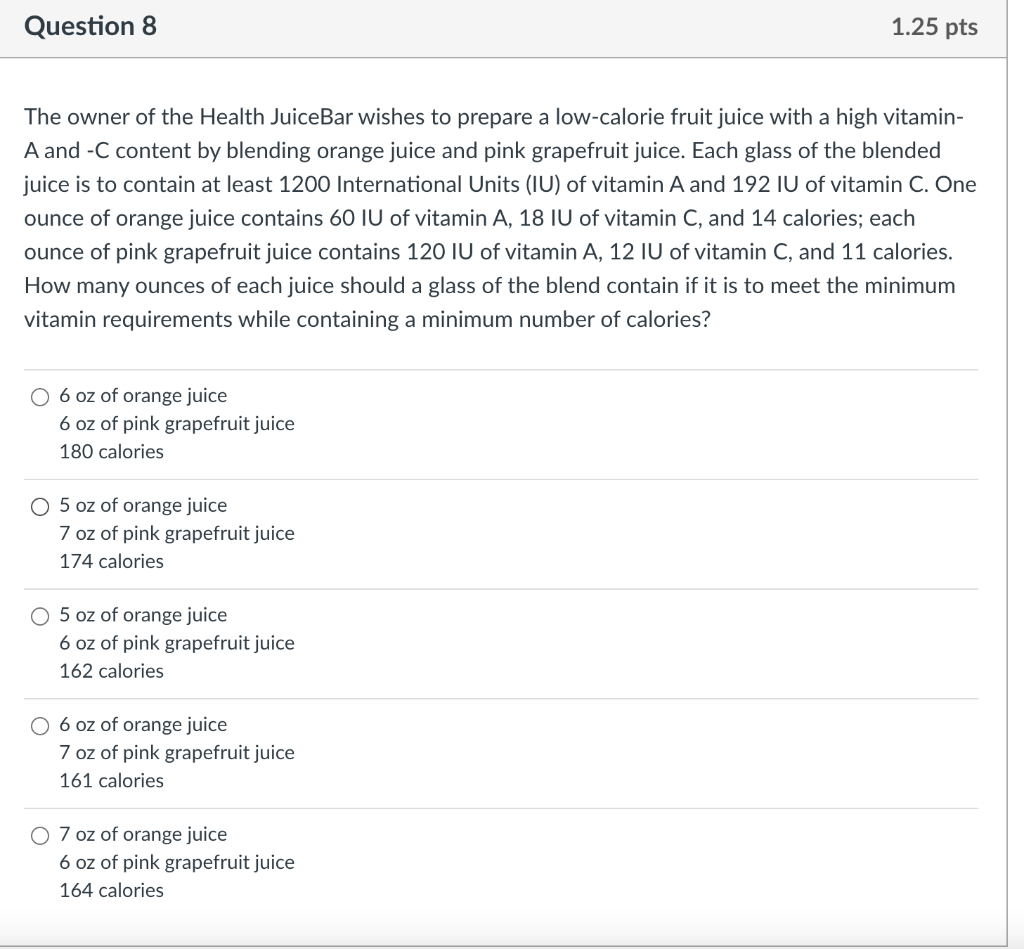This screenshot has width=1024, height=949.
Task: Pick the radio button for 161 calories answer
Action: (x=40, y=726)
